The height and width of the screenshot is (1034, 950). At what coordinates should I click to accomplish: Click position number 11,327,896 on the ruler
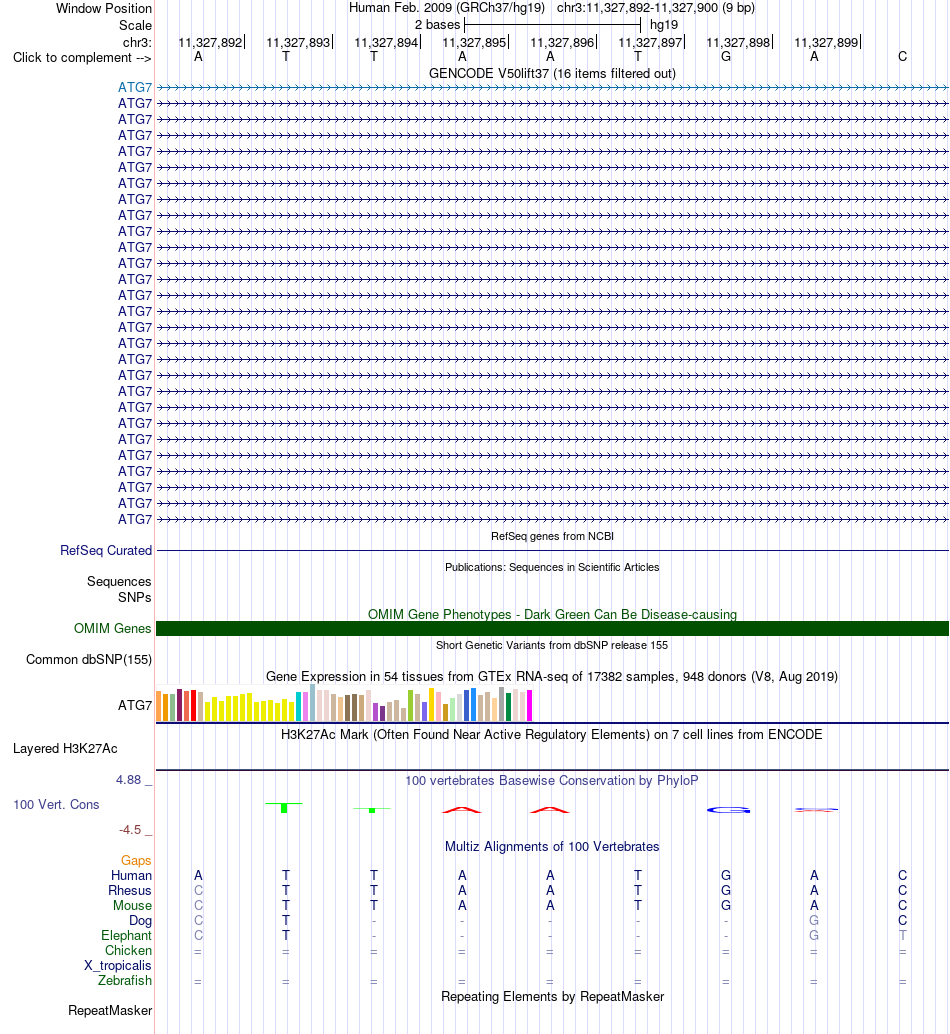562,42
